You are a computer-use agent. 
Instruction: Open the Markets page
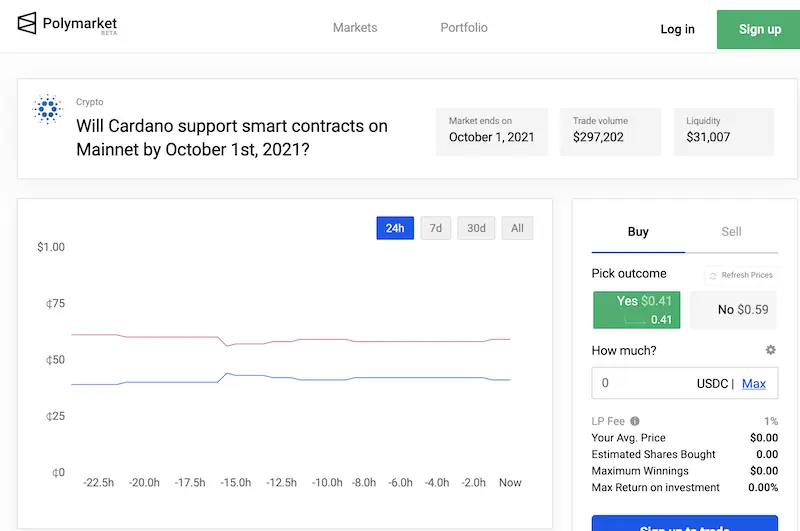pyautogui.click(x=355, y=28)
